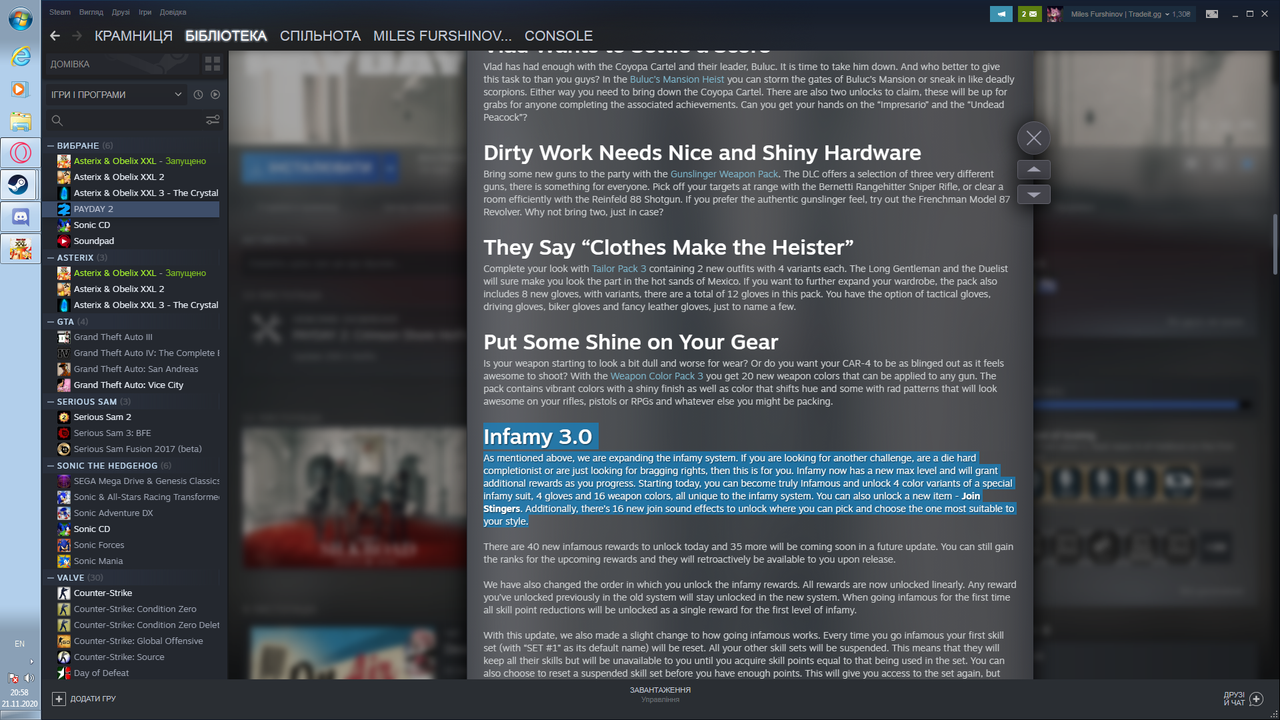The width and height of the screenshot is (1280, 720).
Task: Open ДРУЗІ Й ЧАТ friends list
Action: click(x=1243, y=698)
